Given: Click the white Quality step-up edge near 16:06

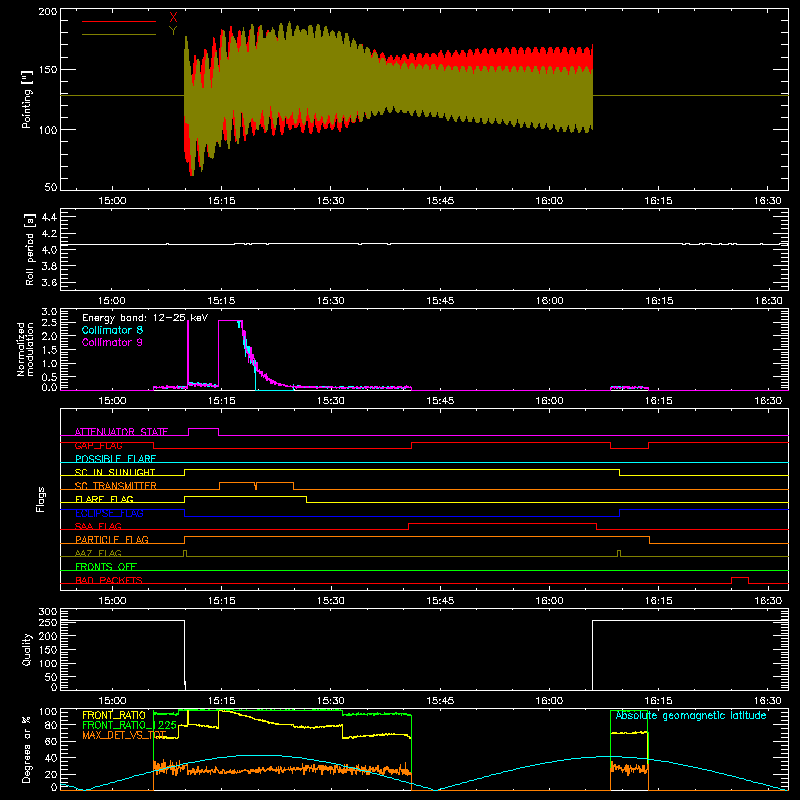Looking at the screenshot, I should pyautogui.click(x=592, y=655).
